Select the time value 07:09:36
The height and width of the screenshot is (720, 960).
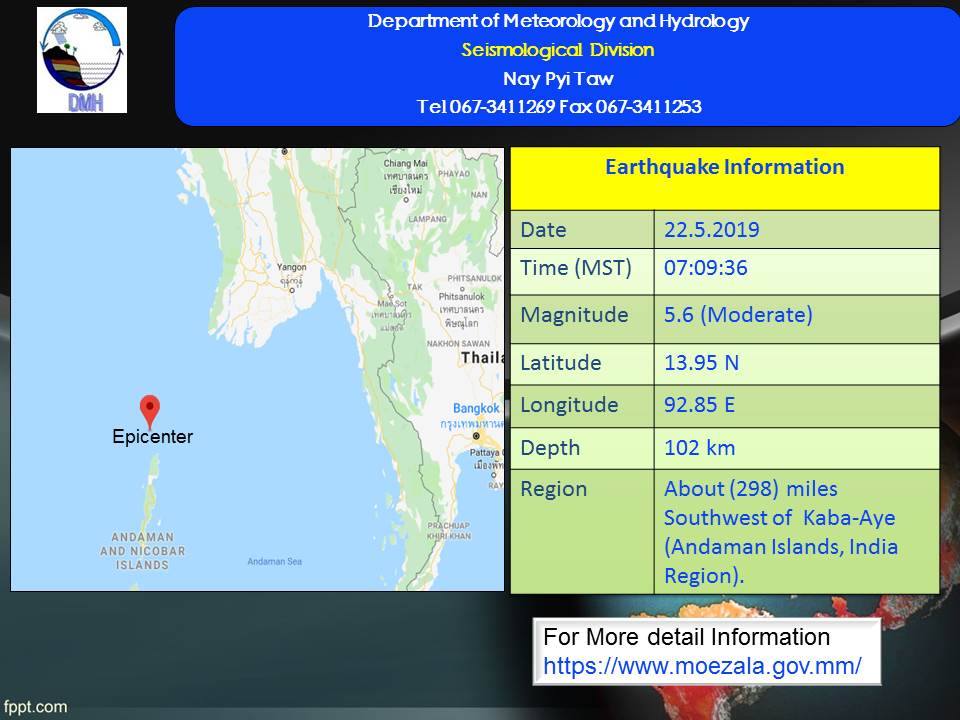point(706,269)
